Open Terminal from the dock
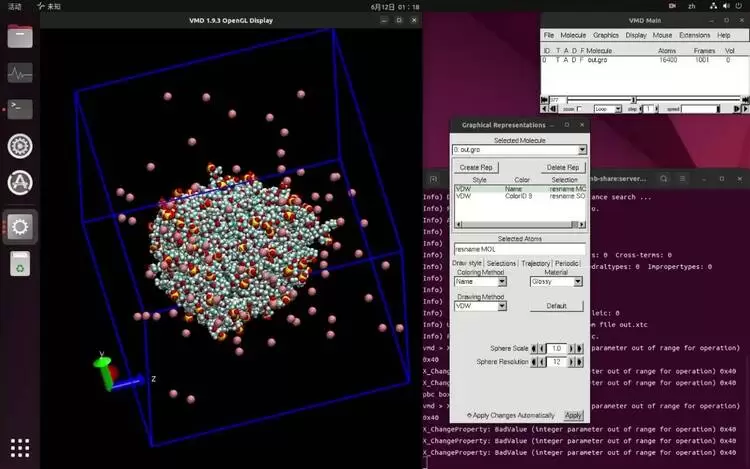Screen dimensions: 750x469 tap(20, 109)
